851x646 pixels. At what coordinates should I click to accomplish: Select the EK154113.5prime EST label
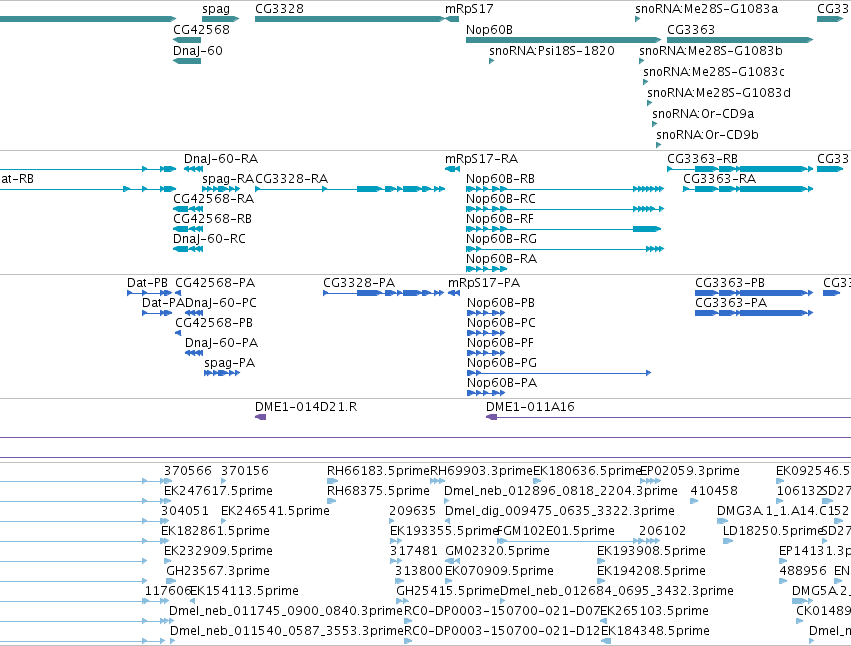[245, 591]
